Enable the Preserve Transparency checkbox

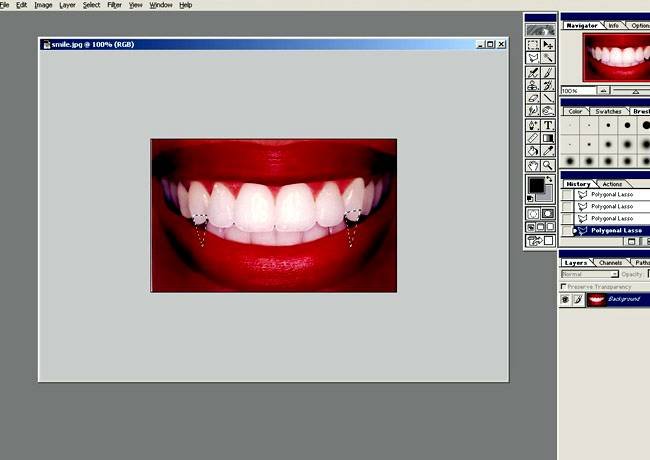[564, 286]
